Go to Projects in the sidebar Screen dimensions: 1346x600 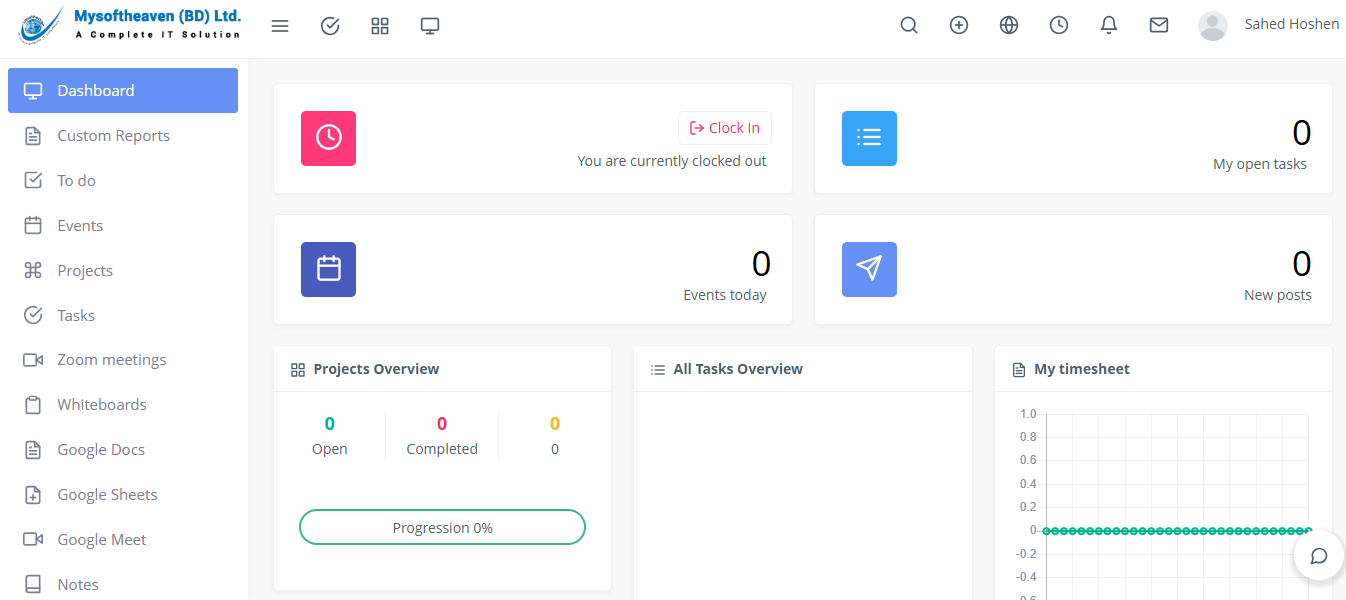click(x=85, y=271)
